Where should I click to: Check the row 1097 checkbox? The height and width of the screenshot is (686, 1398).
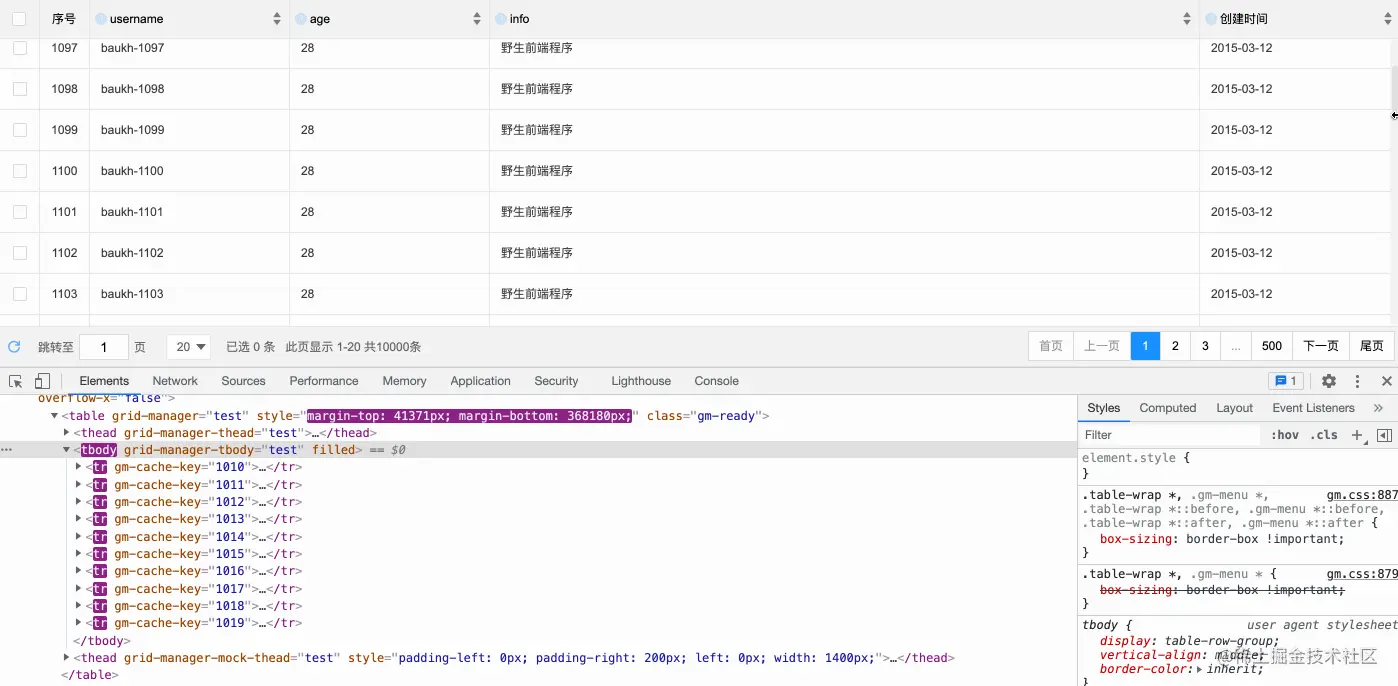coord(20,48)
